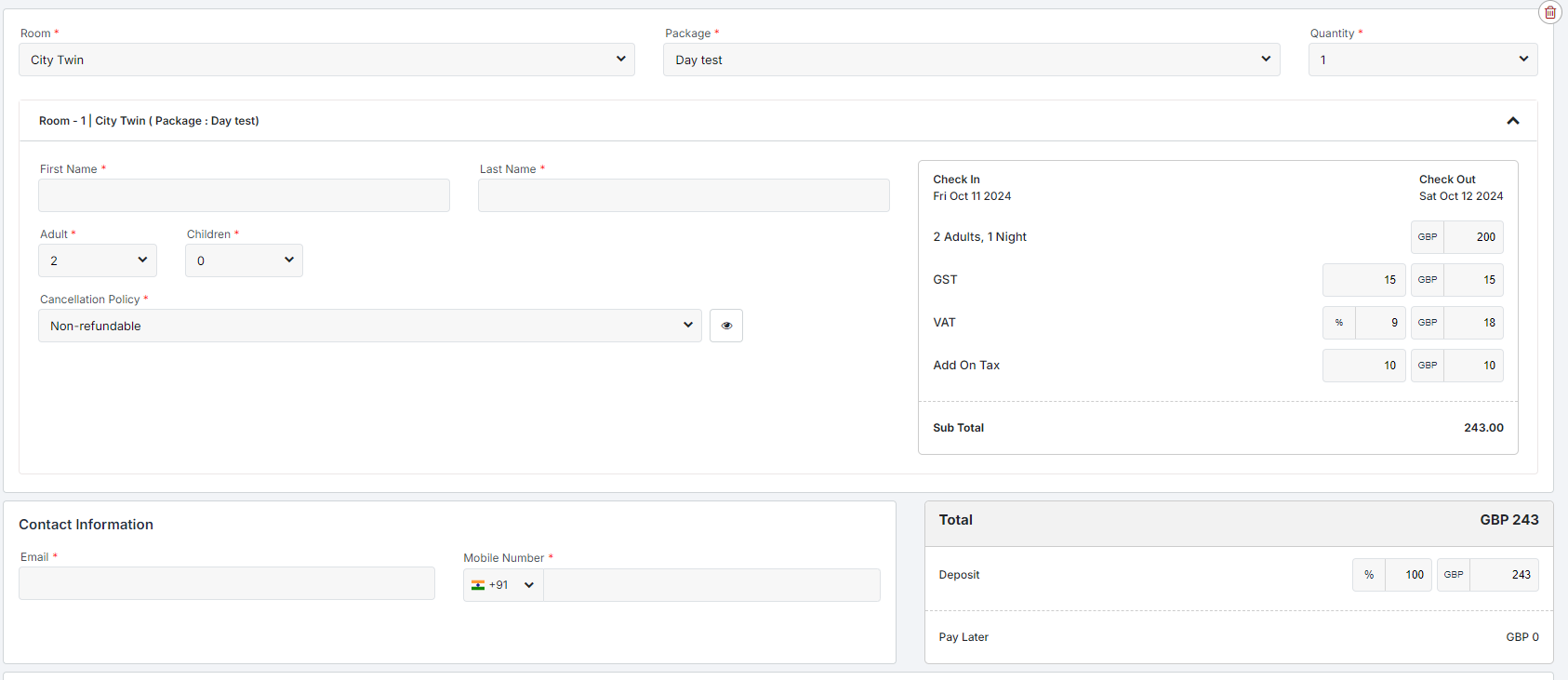The image size is (1568, 680).
Task: Edit the Add On Tax GBP amount
Action: (x=1473, y=366)
